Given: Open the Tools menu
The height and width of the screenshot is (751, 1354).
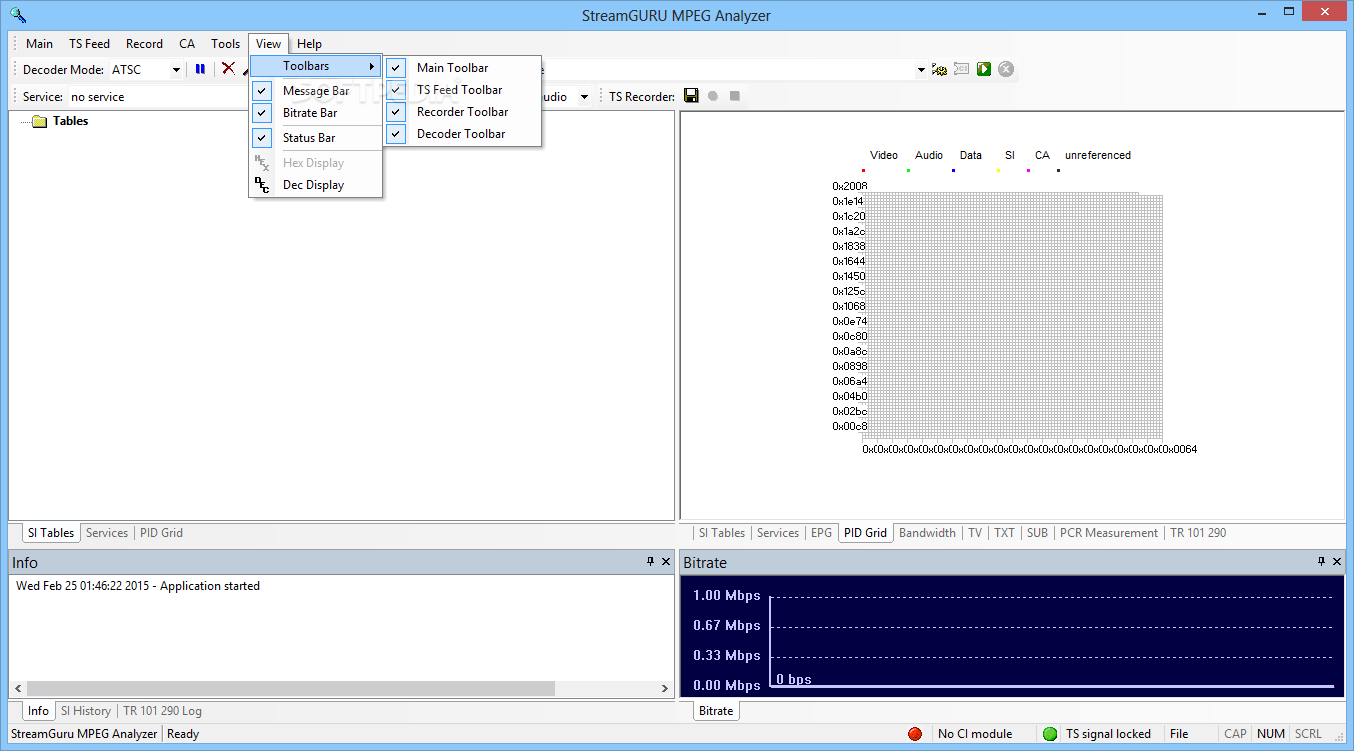Looking at the screenshot, I should point(225,44).
